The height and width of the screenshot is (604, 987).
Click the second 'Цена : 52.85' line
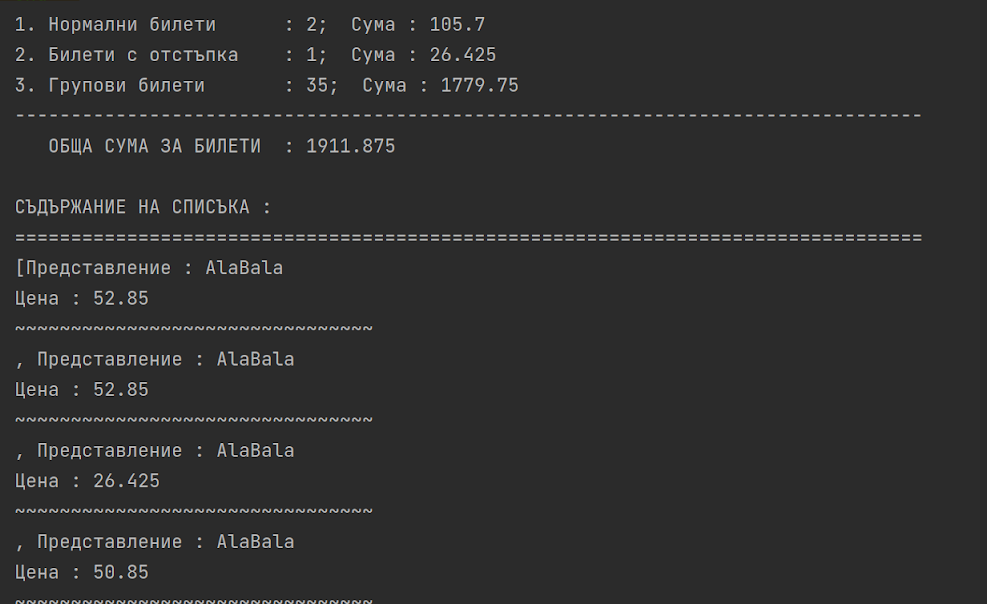point(82,389)
